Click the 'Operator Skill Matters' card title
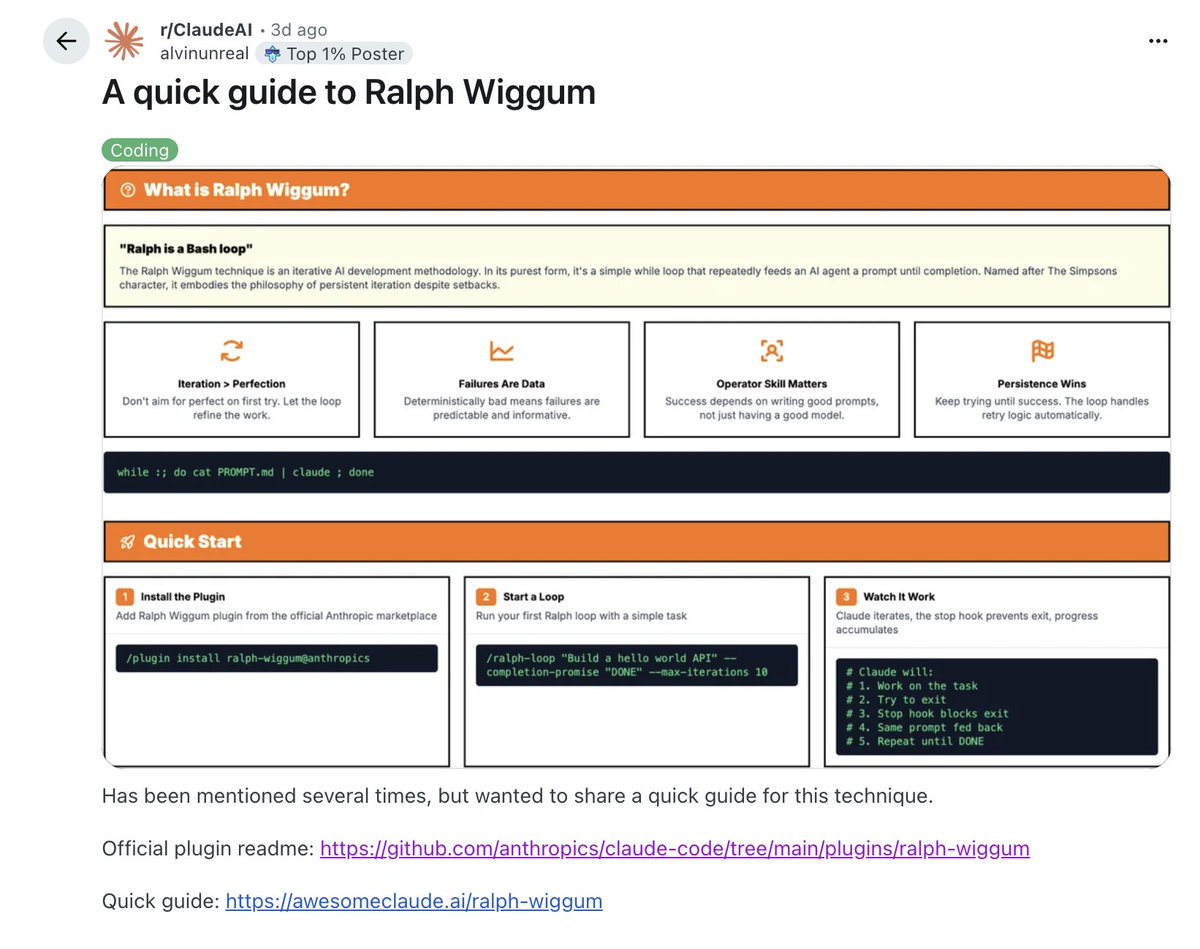 772,384
